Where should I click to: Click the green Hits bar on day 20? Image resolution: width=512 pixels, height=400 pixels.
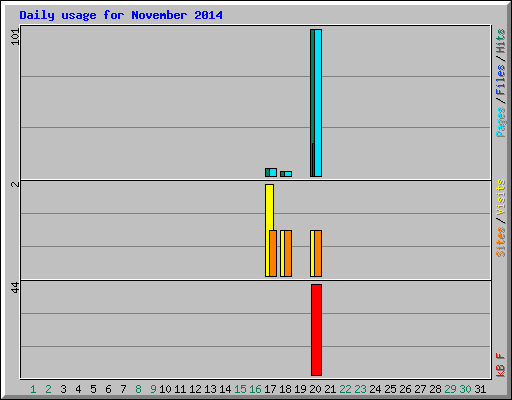(312, 103)
